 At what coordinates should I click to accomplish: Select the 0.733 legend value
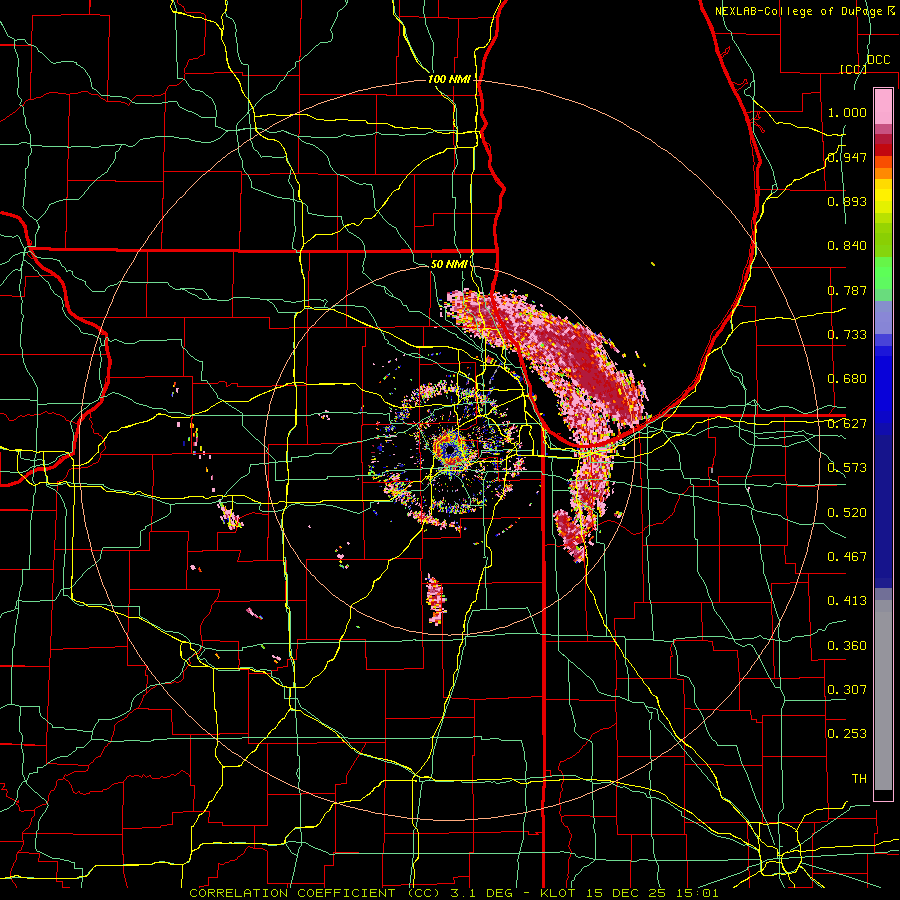[x=847, y=335]
